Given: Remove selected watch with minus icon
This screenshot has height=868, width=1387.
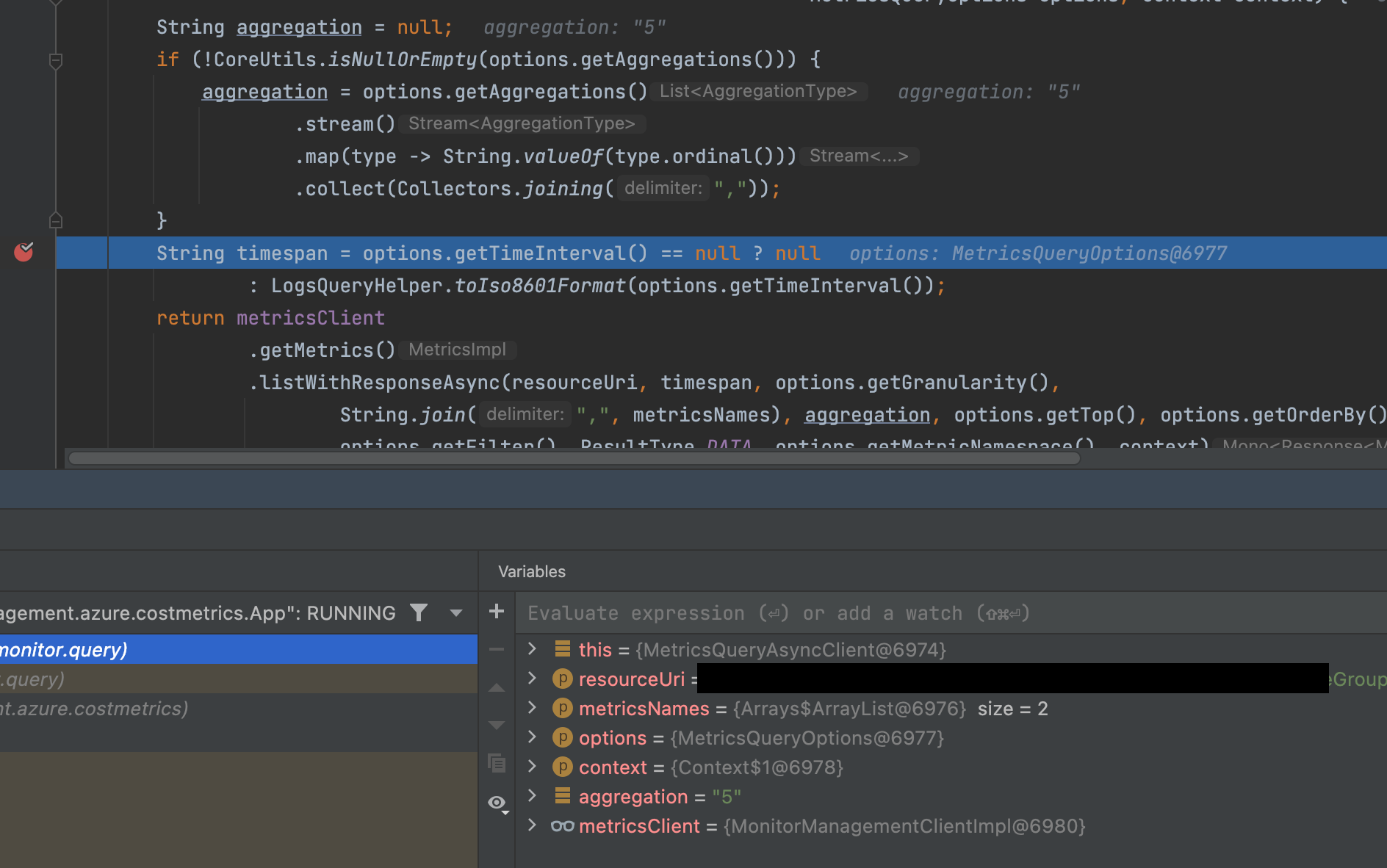Looking at the screenshot, I should pos(497,649).
